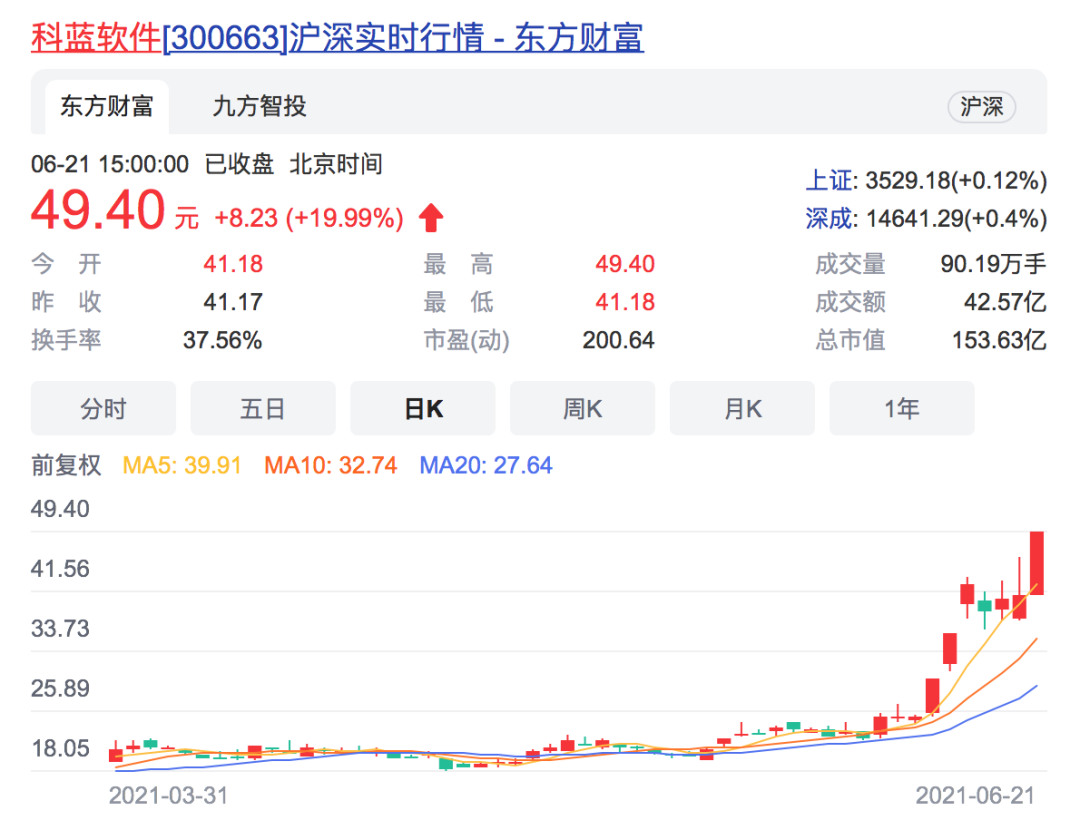
Task: Select the 周K weekly candlestick view
Action: (x=583, y=407)
